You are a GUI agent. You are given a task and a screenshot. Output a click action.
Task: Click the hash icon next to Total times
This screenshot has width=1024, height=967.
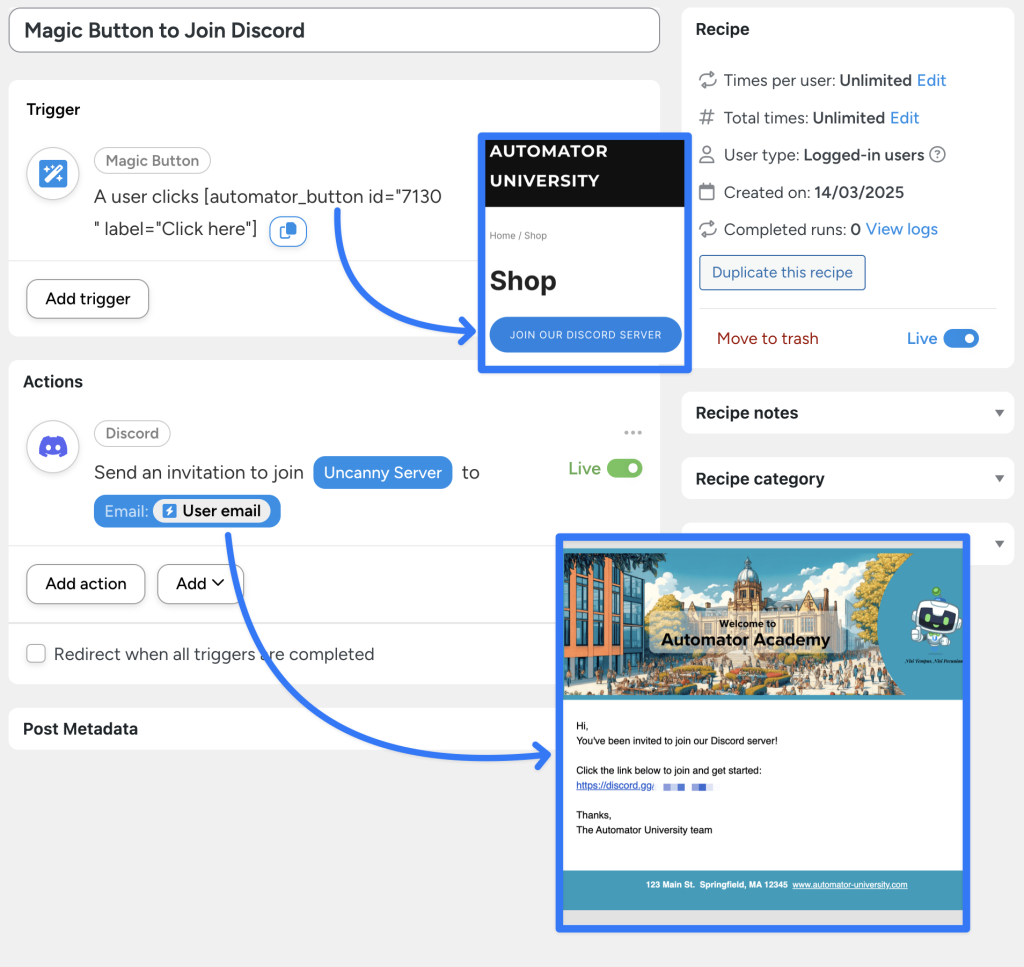707,117
